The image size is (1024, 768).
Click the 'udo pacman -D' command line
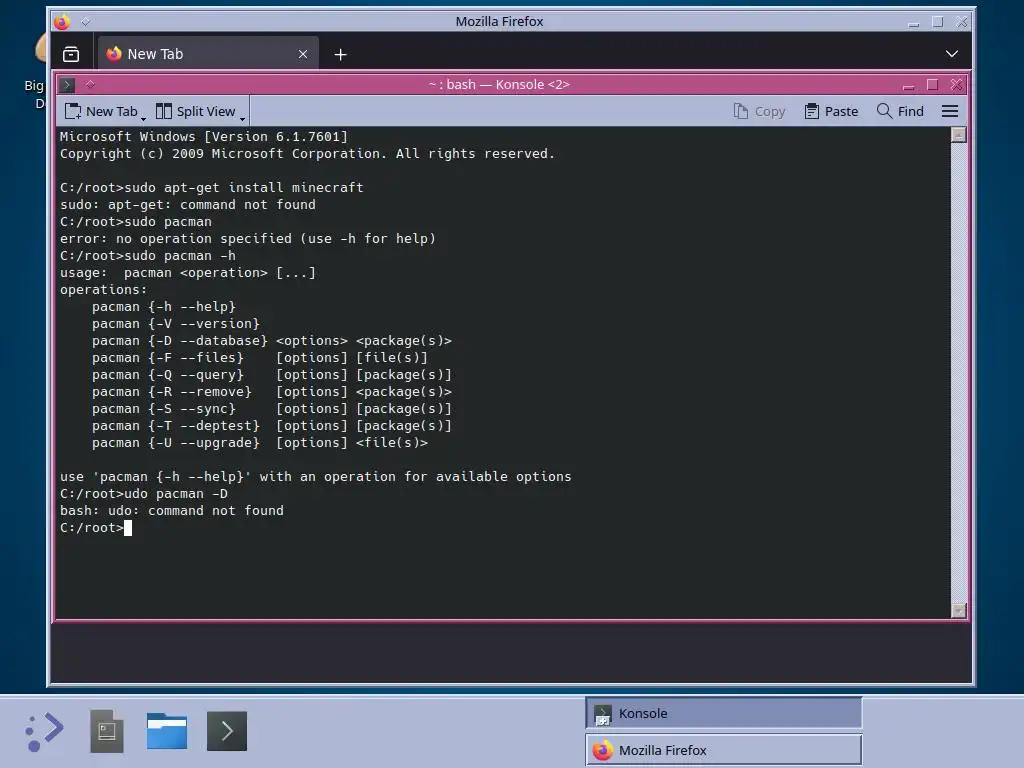[144, 494]
